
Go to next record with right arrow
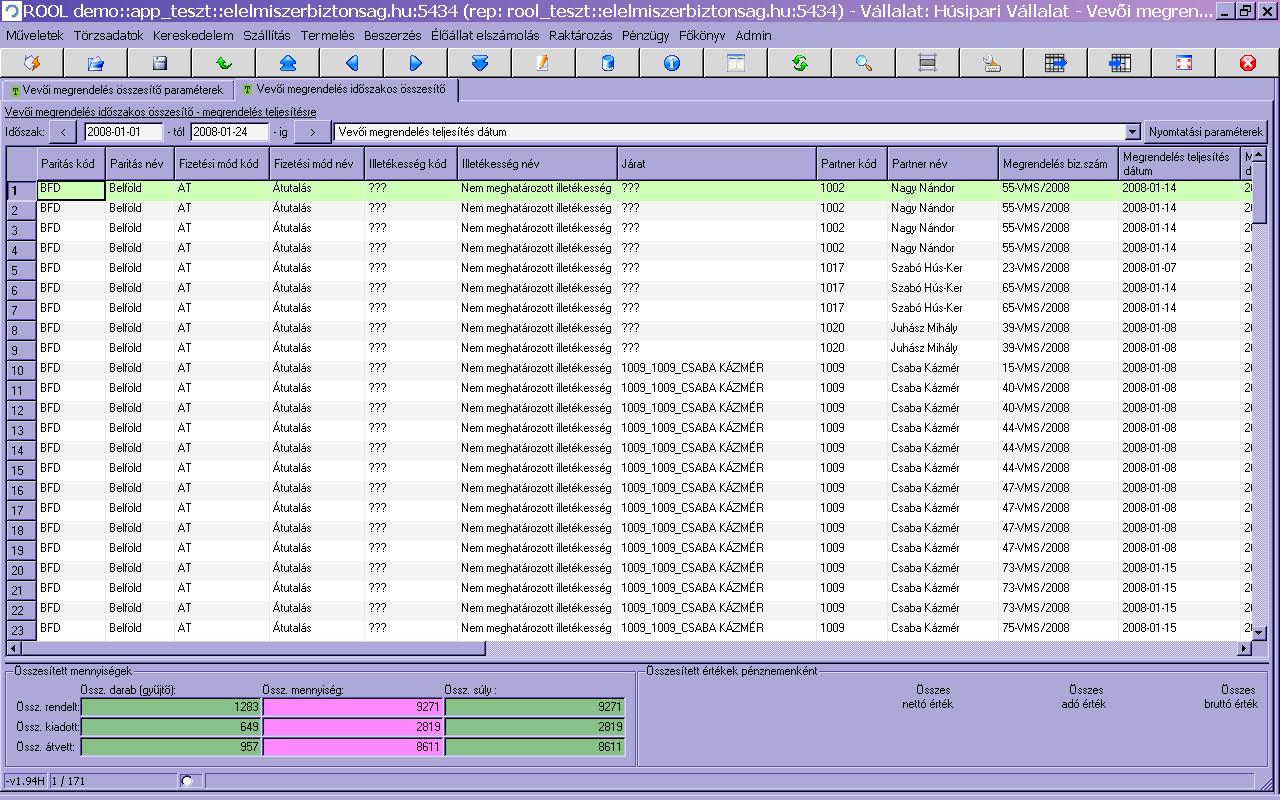point(416,63)
